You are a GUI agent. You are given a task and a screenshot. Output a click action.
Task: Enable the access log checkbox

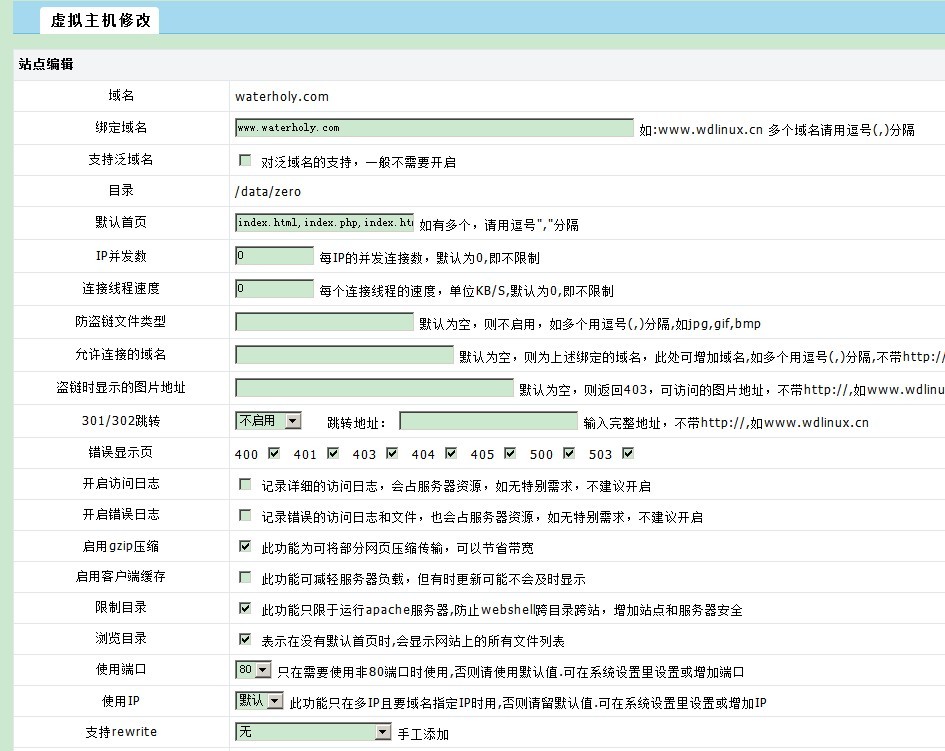point(245,485)
